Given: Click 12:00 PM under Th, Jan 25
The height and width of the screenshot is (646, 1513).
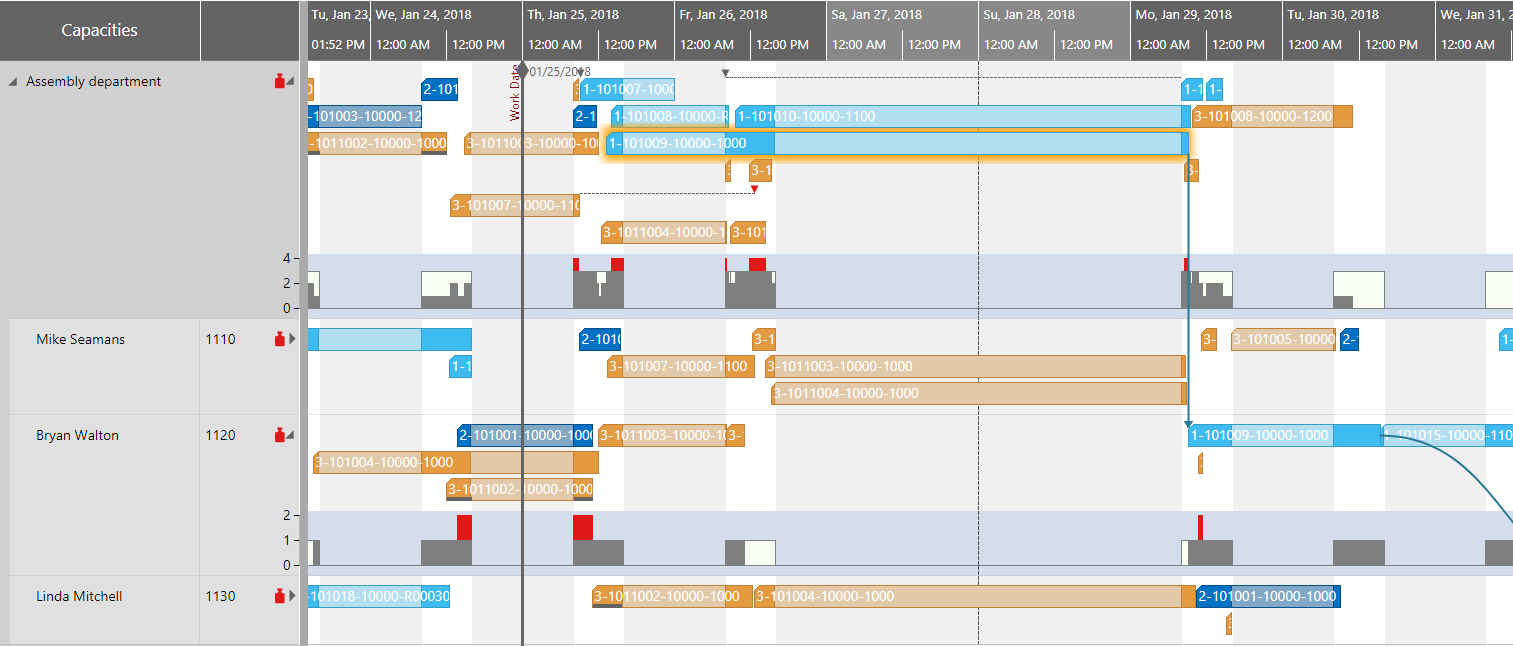Looking at the screenshot, I should (x=631, y=45).
